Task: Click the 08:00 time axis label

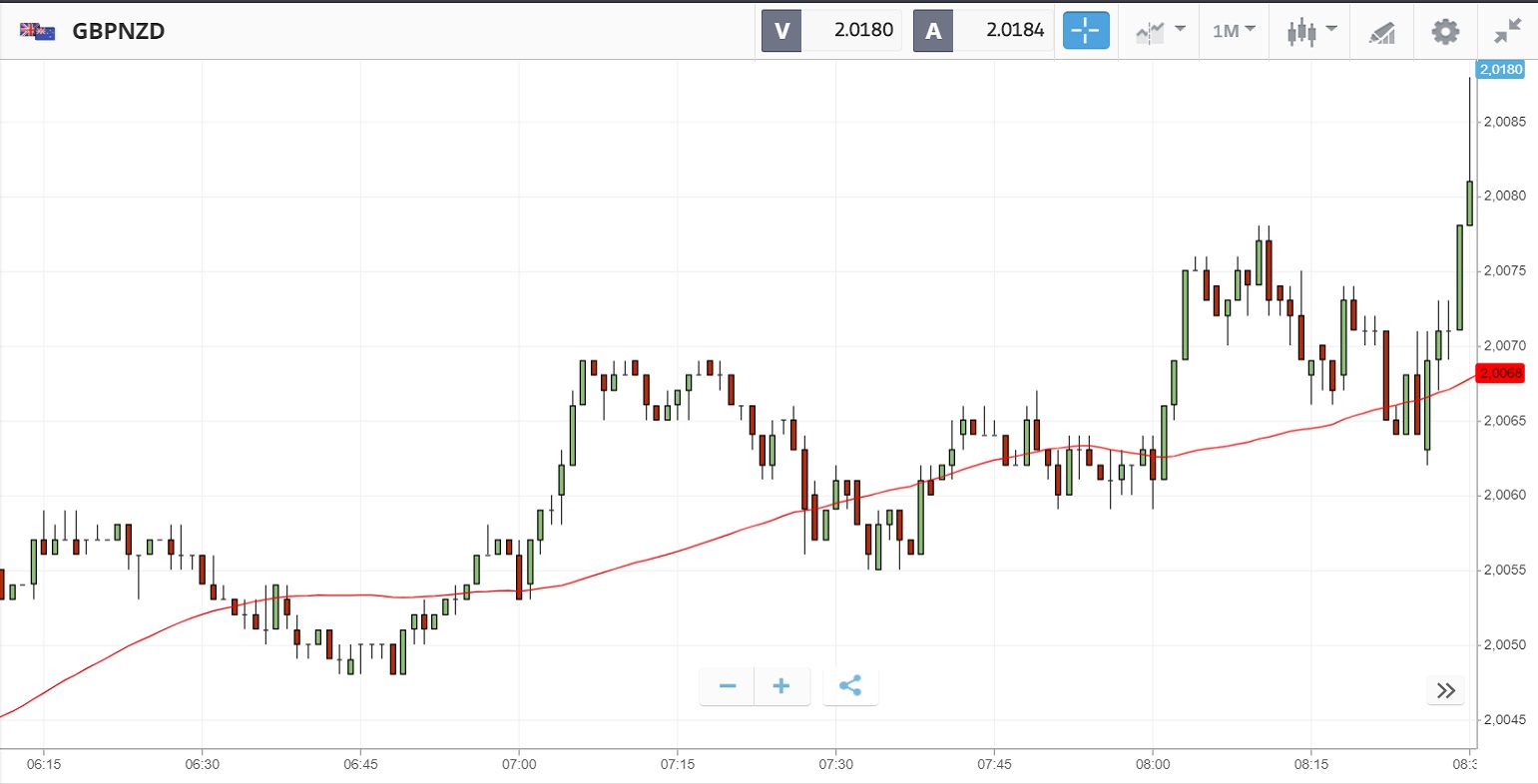Action: coord(1153,764)
